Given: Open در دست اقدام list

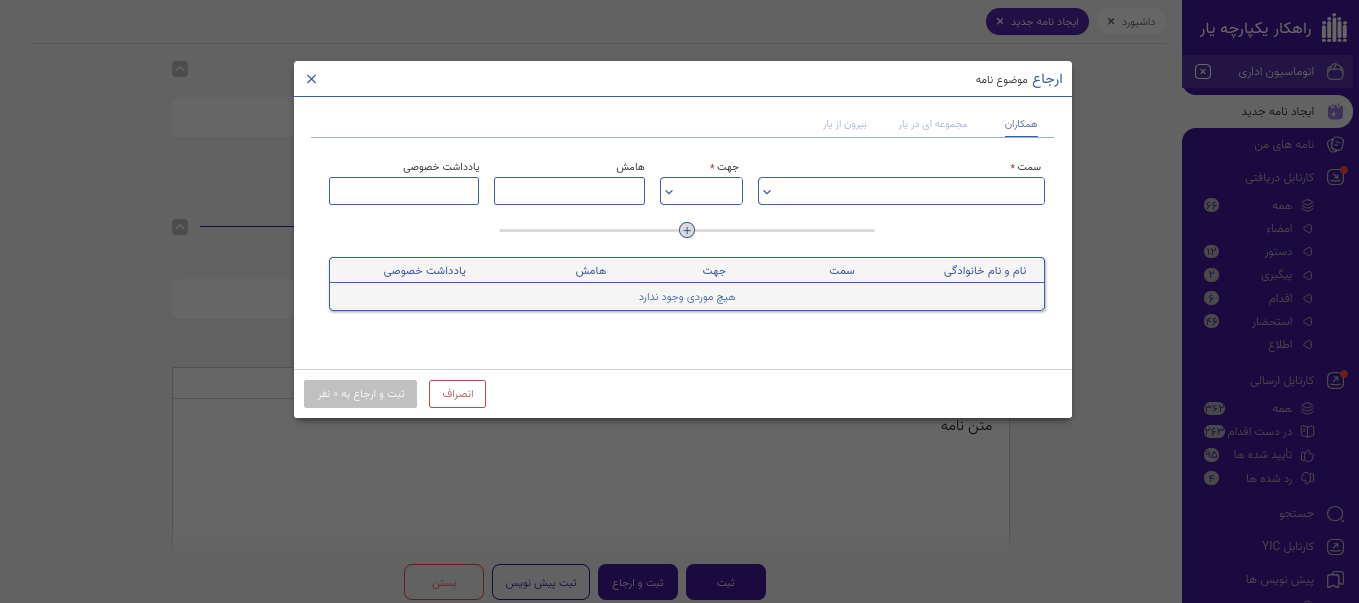Looking at the screenshot, I should (1262, 431).
